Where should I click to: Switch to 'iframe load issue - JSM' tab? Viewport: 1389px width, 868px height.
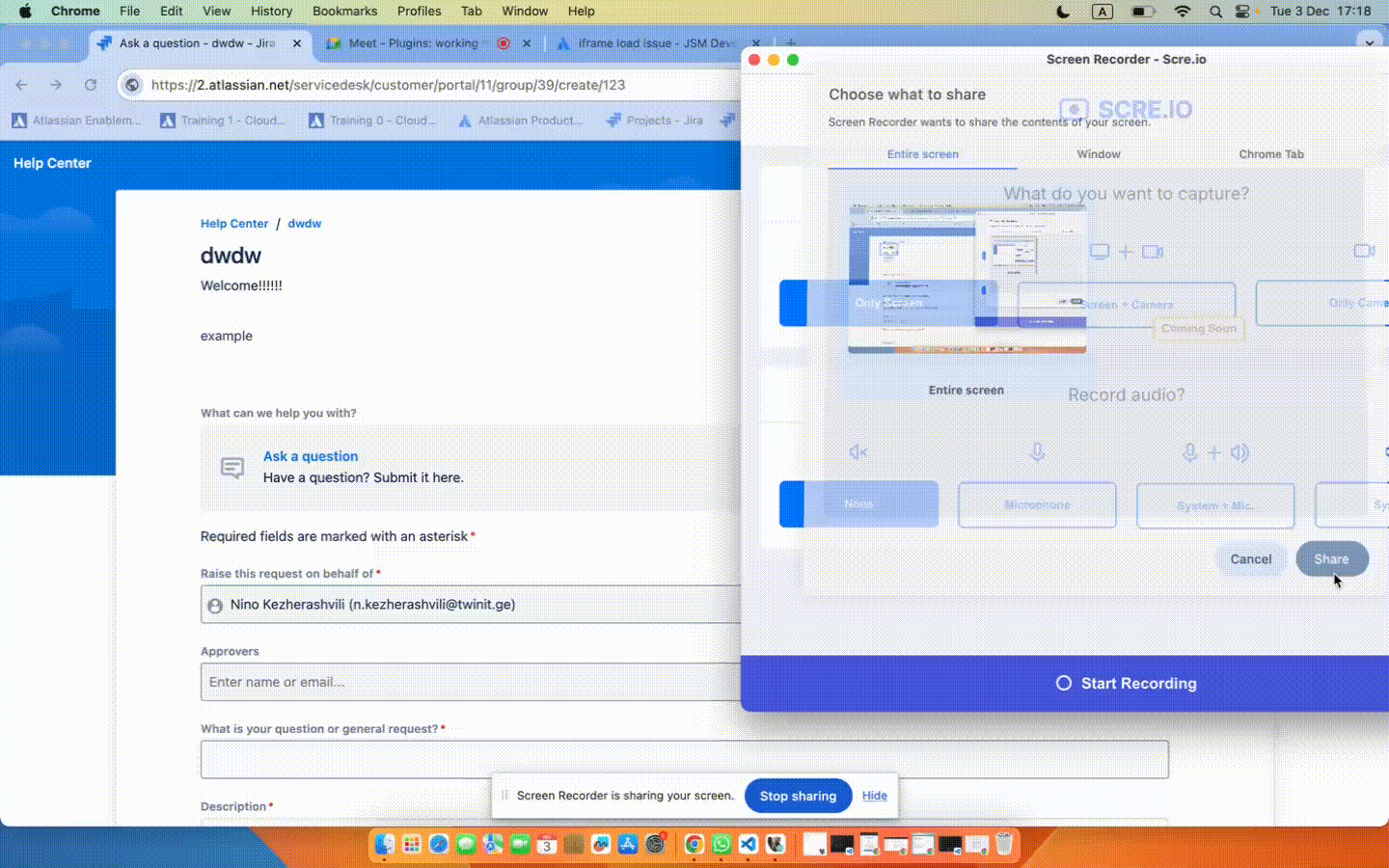(656, 43)
